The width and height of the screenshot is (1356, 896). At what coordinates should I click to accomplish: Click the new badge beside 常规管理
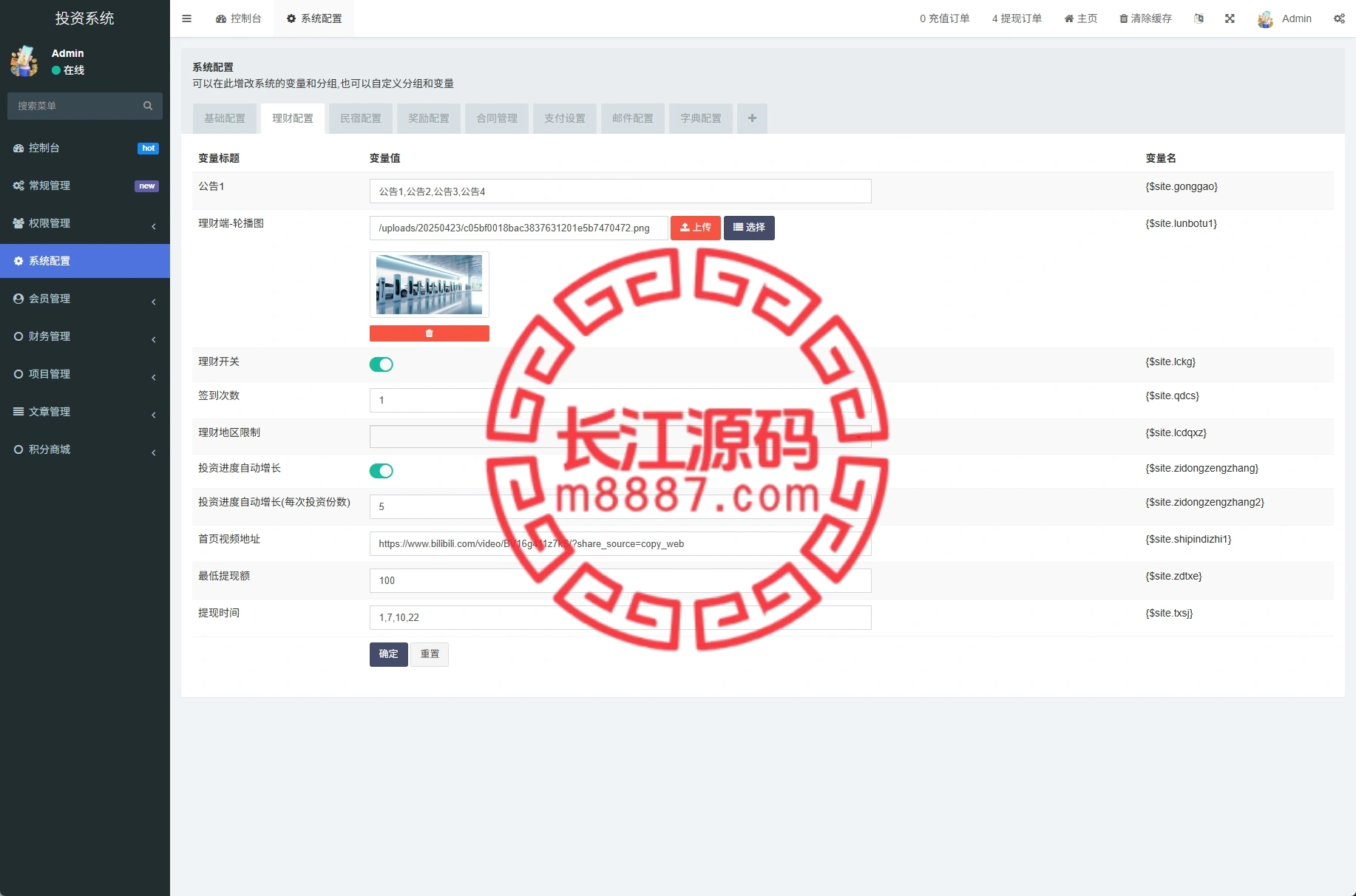(146, 186)
